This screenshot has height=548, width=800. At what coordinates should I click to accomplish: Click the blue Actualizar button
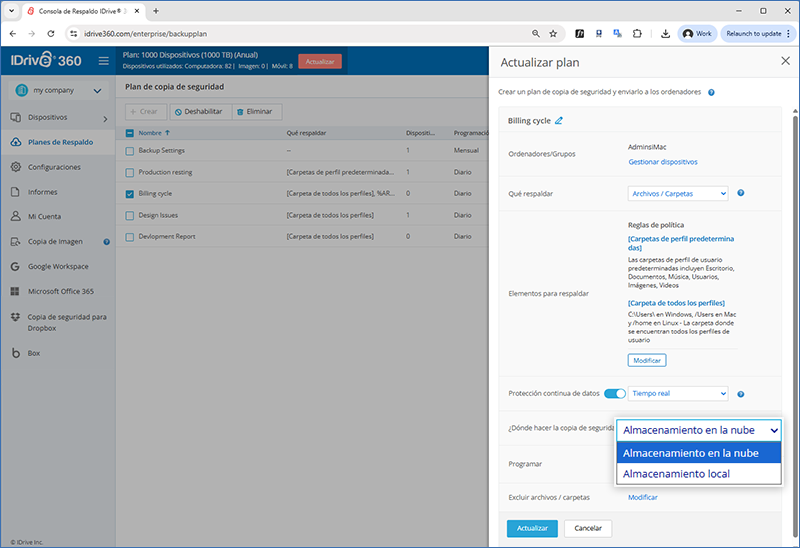[x=532, y=528]
